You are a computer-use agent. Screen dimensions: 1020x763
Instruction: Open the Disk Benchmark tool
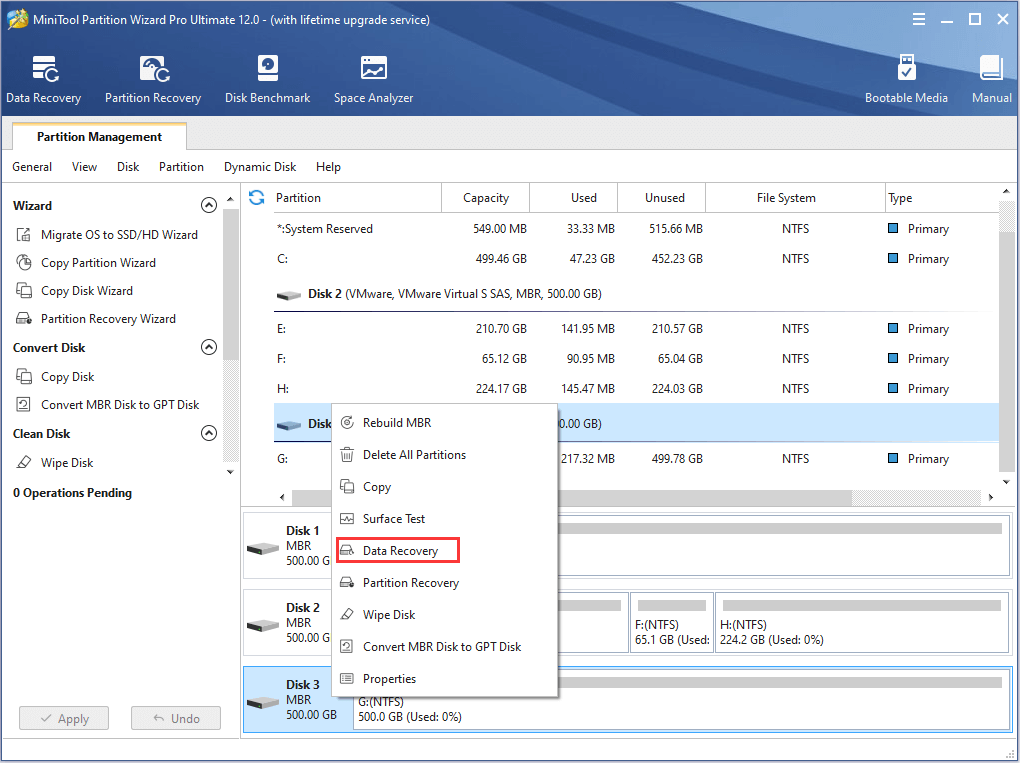tap(267, 79)
